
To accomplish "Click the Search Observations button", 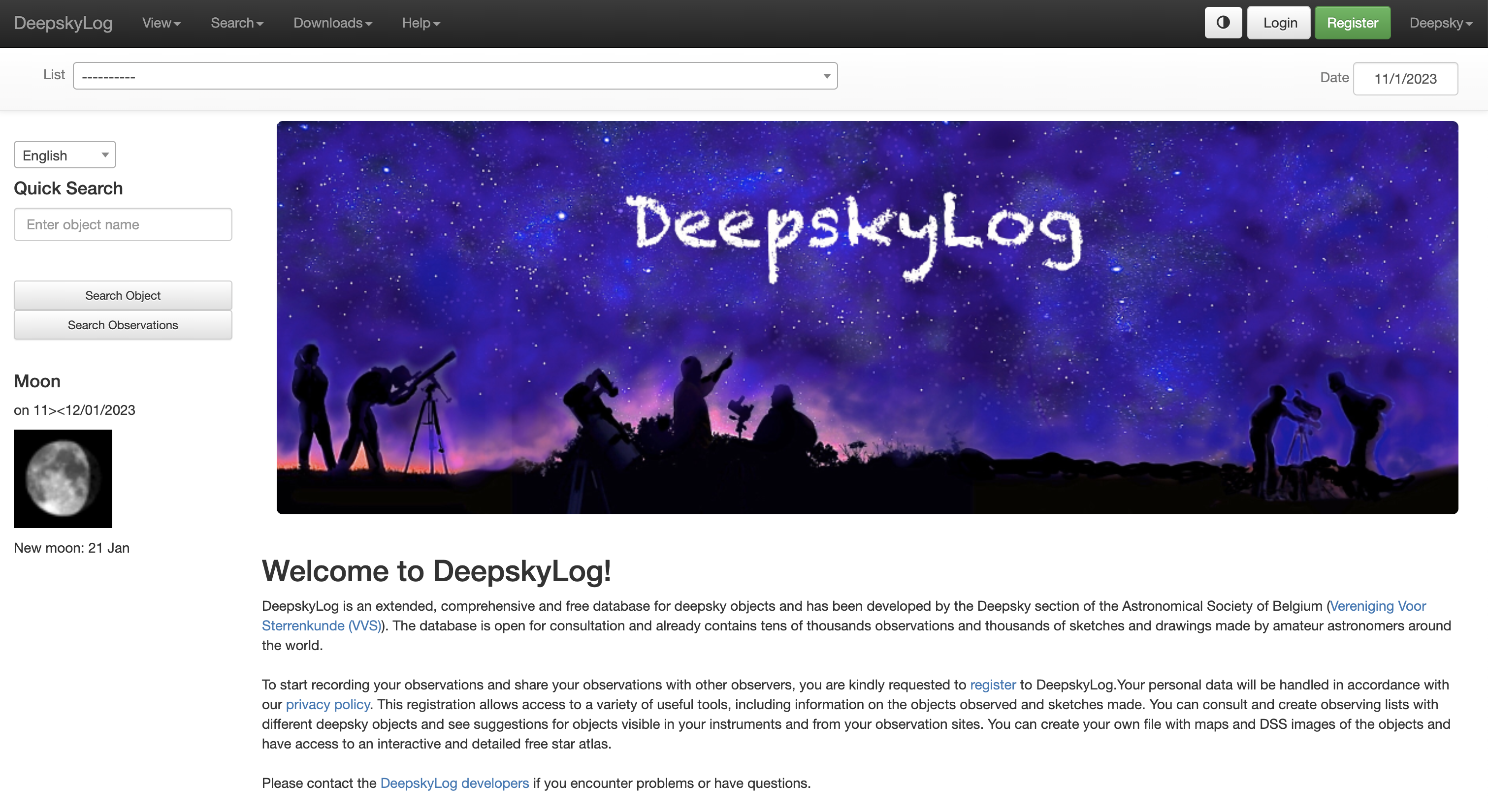I will 123,325.
